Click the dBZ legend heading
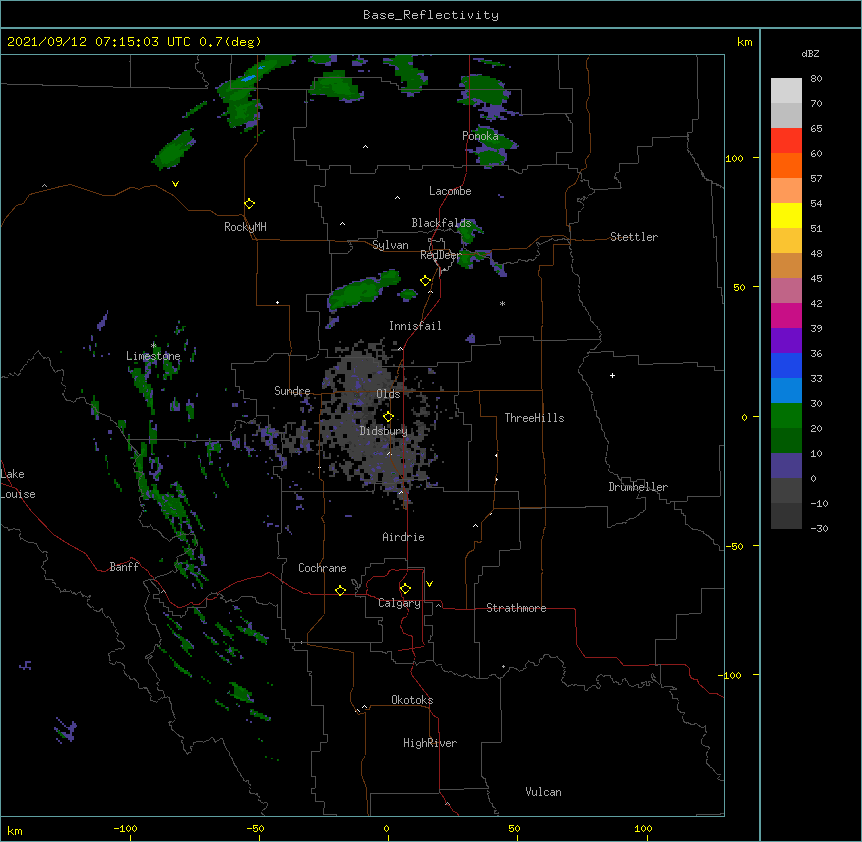The height and width of the screenshot is (842, 862). point(810,54)
